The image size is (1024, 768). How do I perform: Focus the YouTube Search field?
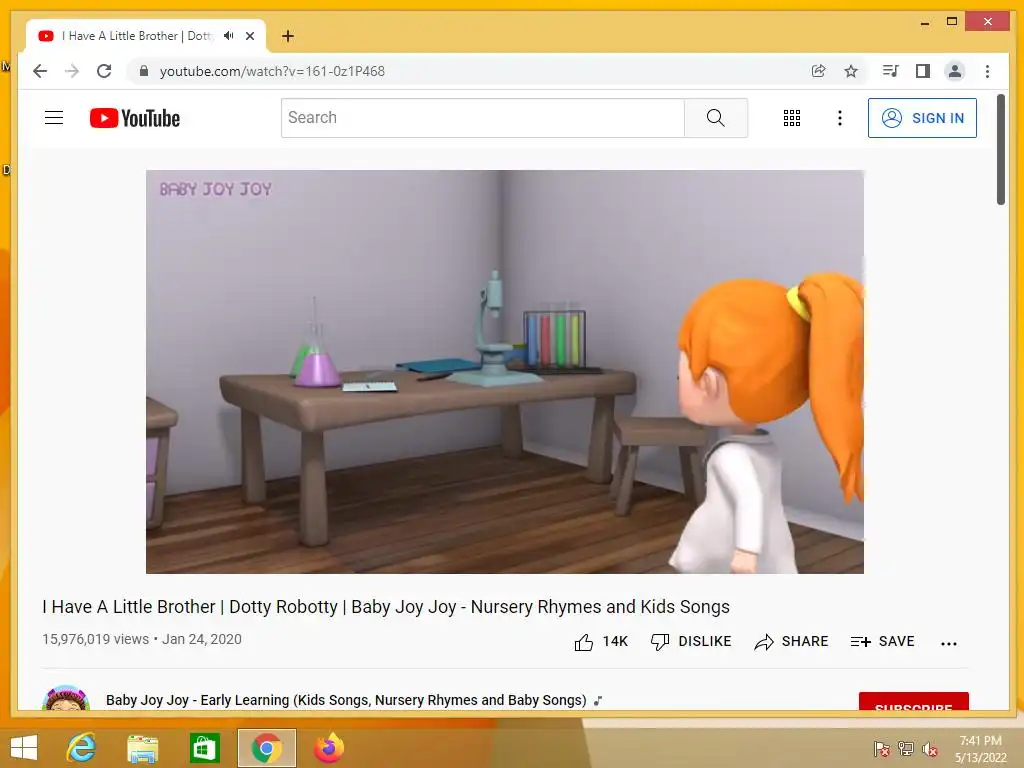(x=483, y=118)
